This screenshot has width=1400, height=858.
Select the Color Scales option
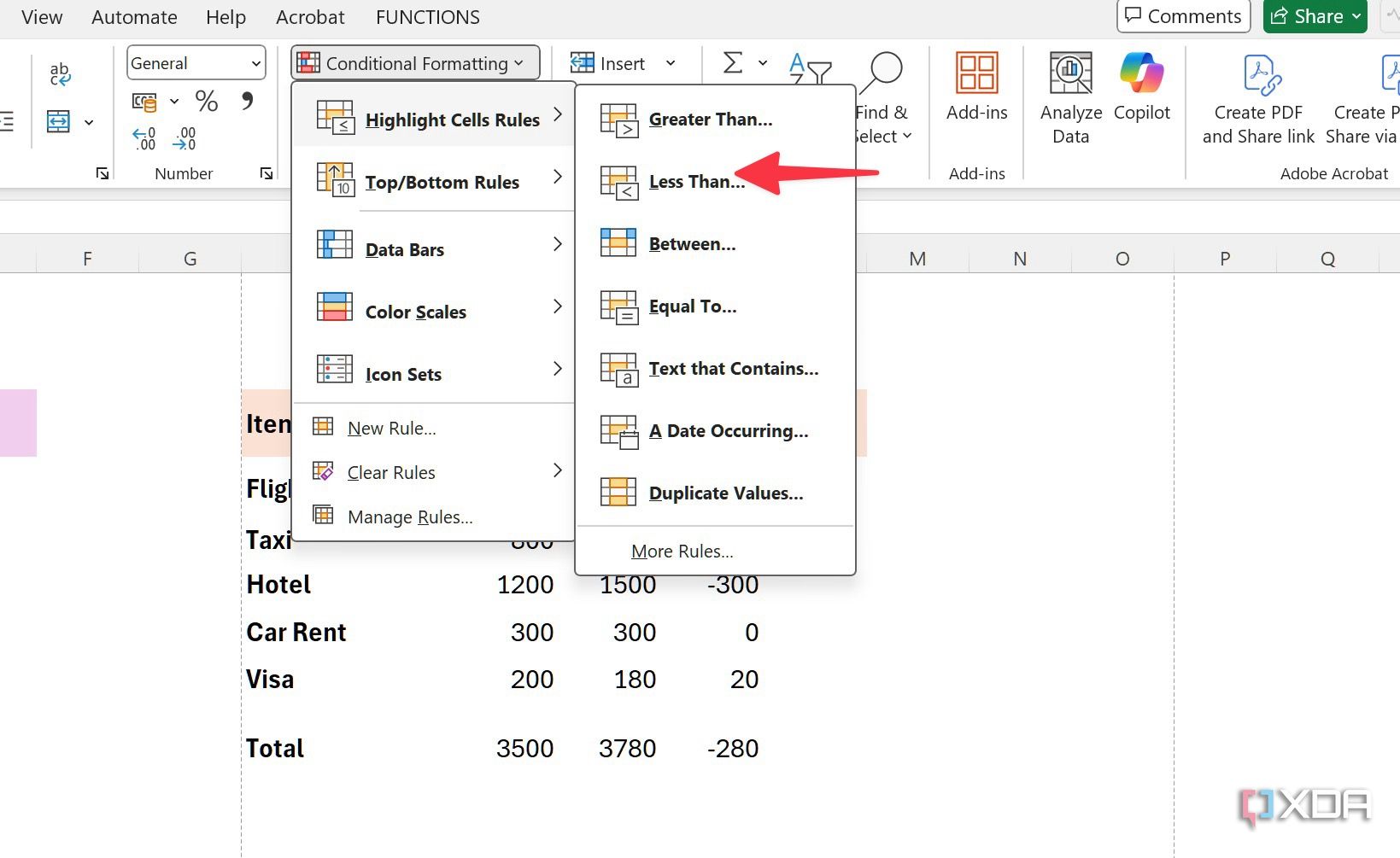415,311
